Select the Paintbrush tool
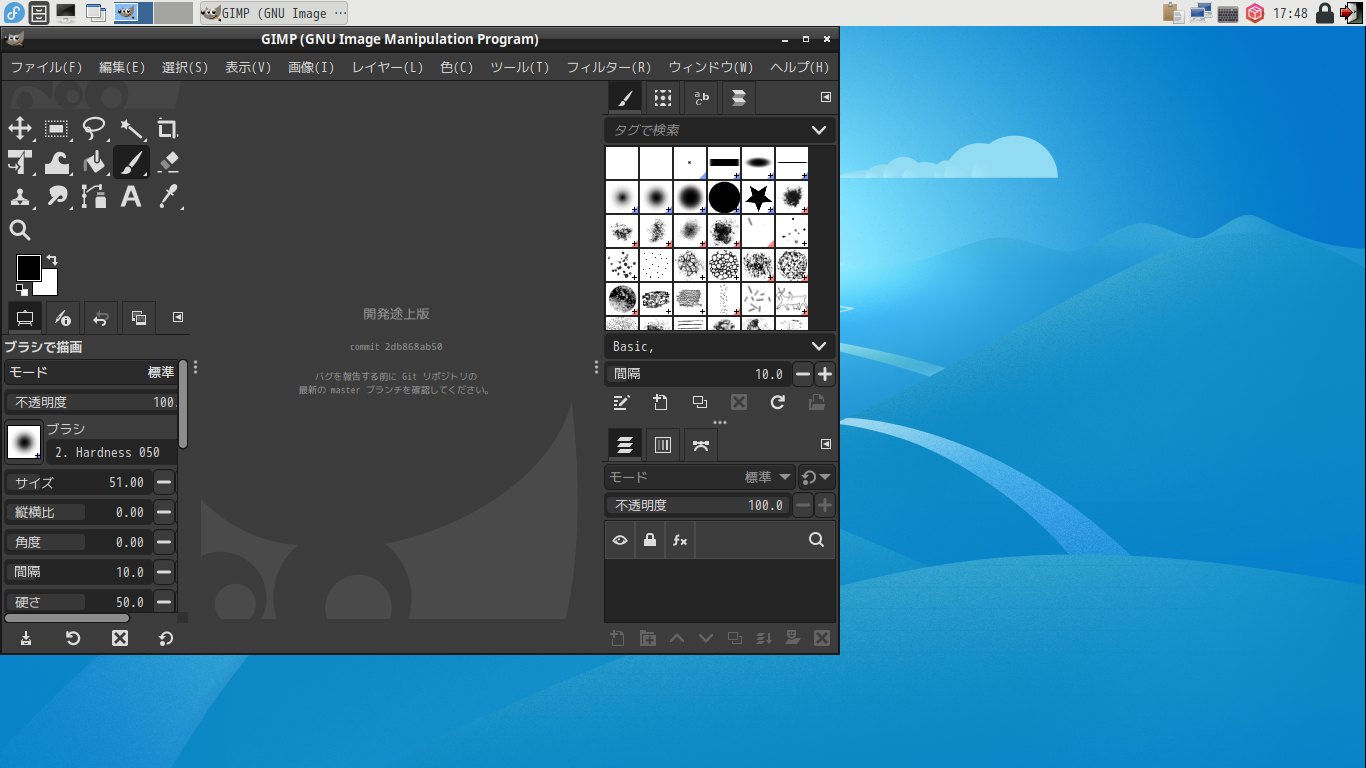Image resolution: width=1366 pixels, height=768 pixels. click(131, 162)
